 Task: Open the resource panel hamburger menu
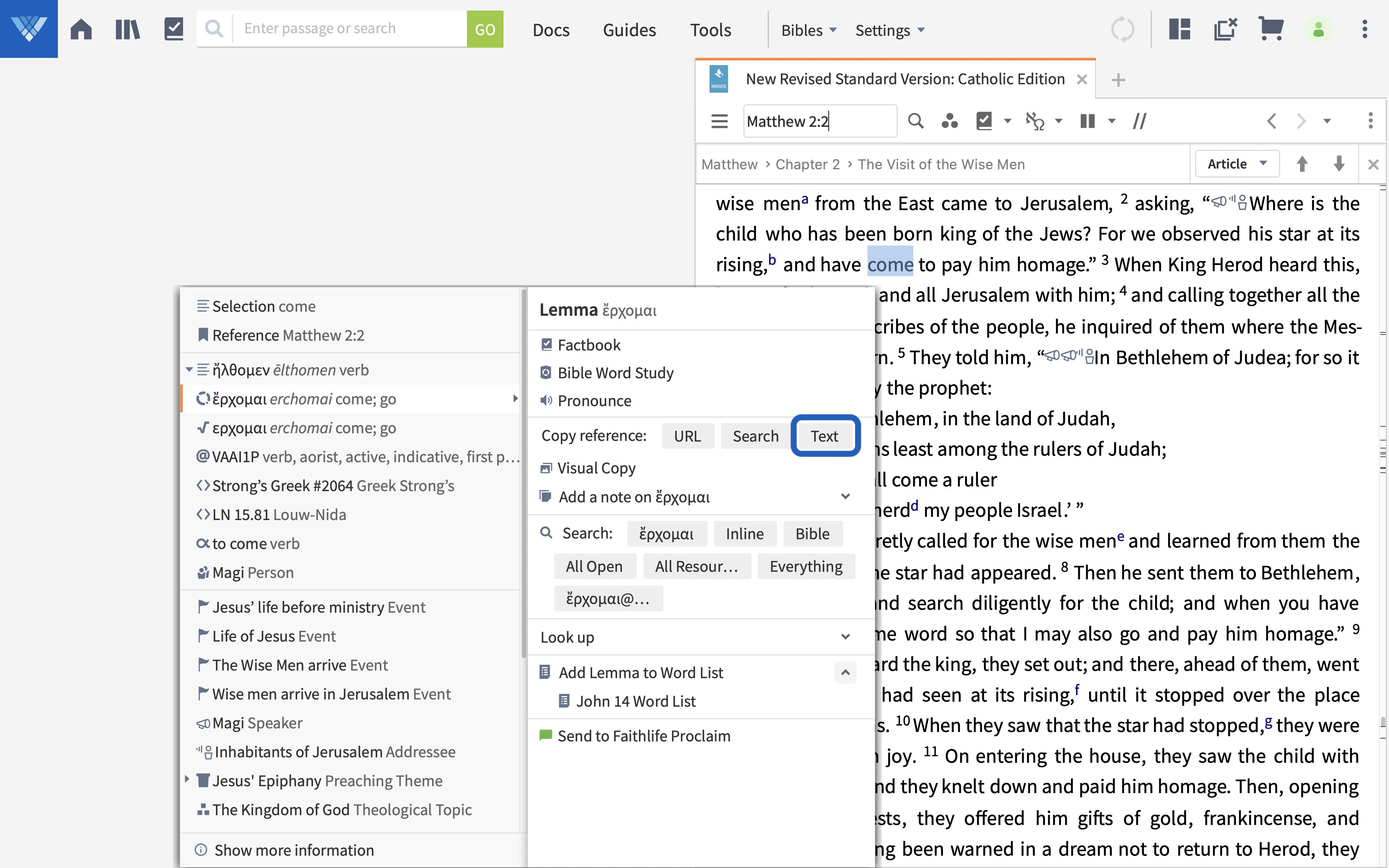[719, 121]
